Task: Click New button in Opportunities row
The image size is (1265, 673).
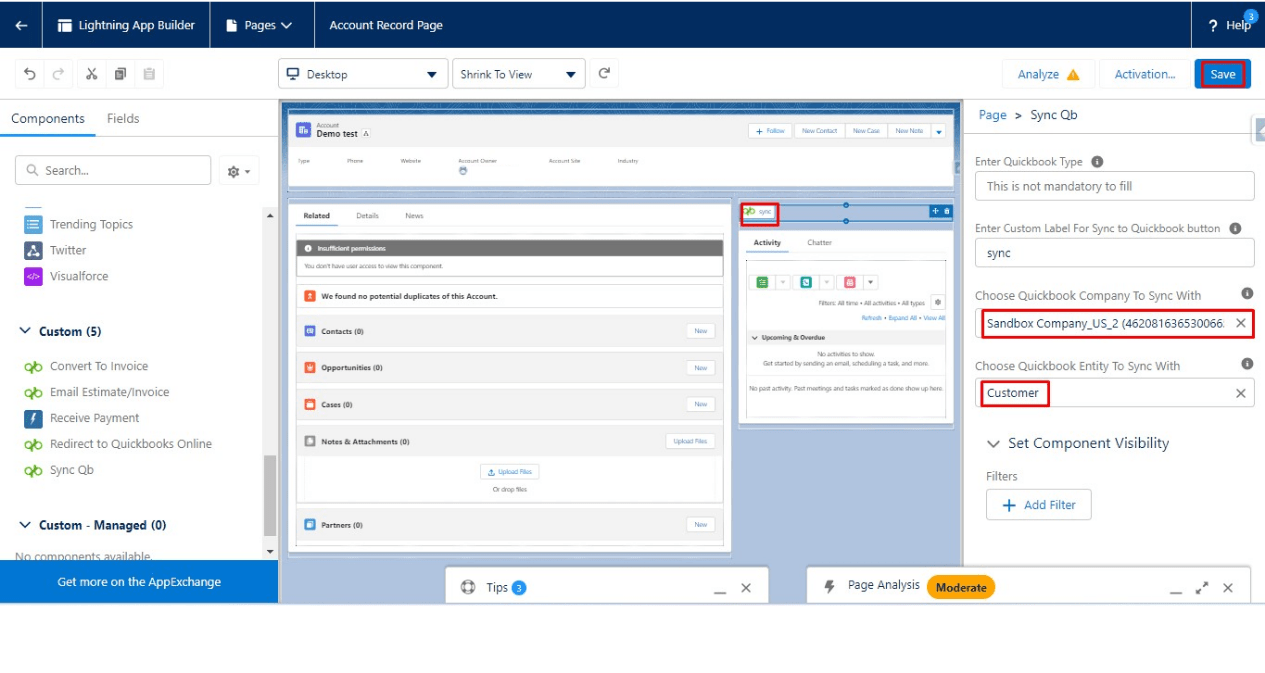Action: [701, 368]
